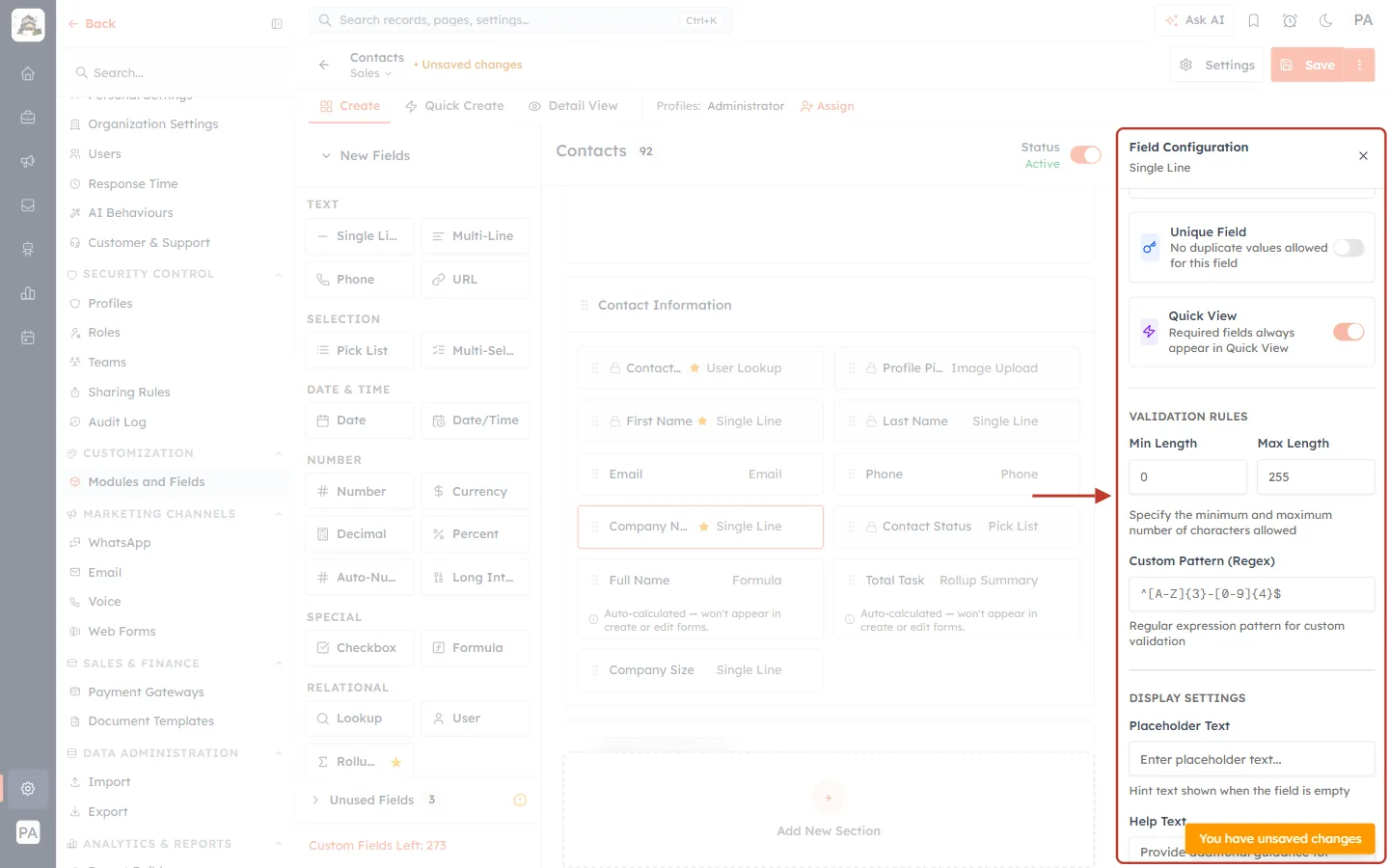Collapse the Customization group

[x=278, y=453]
